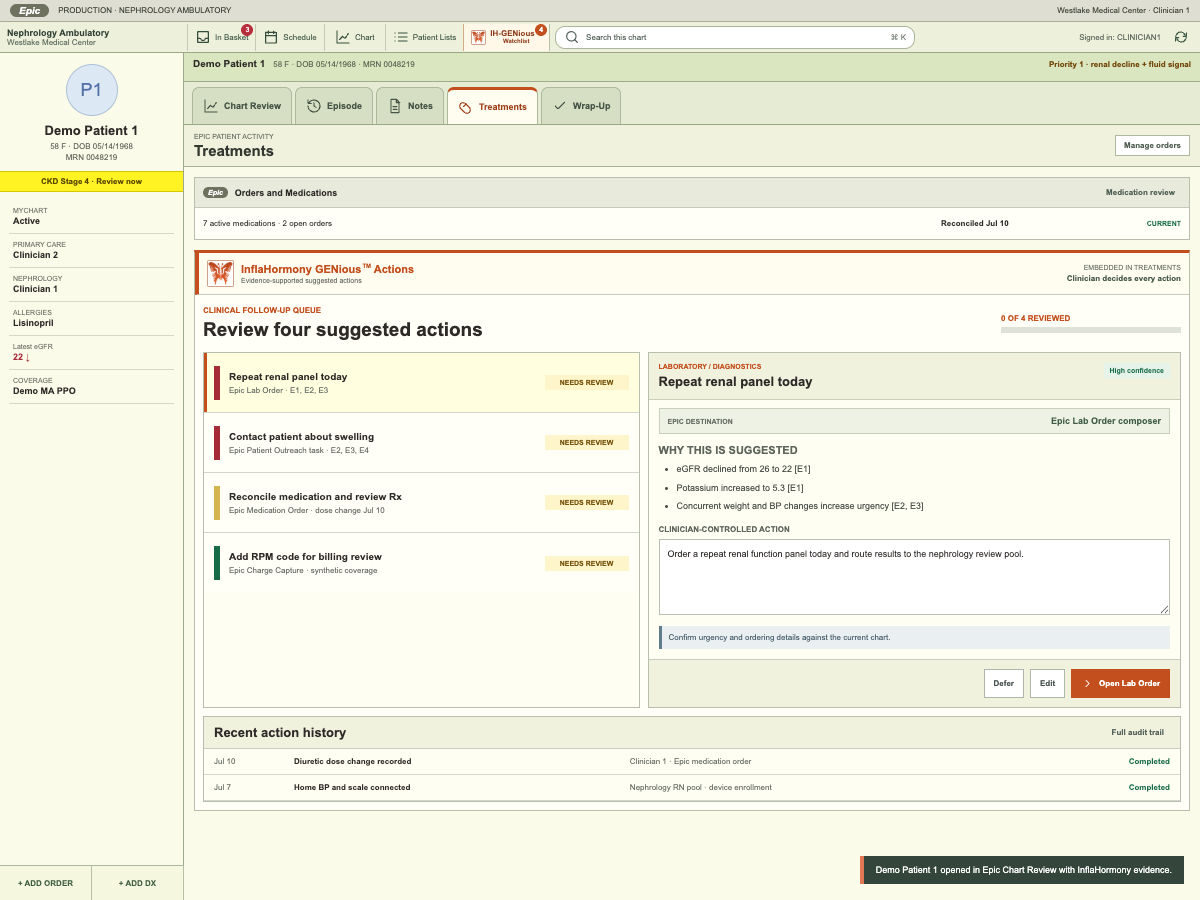Click NEEDS REVIEW badge for Contact patient row
Screen dimensions: 1200x900
click(586, 442)
